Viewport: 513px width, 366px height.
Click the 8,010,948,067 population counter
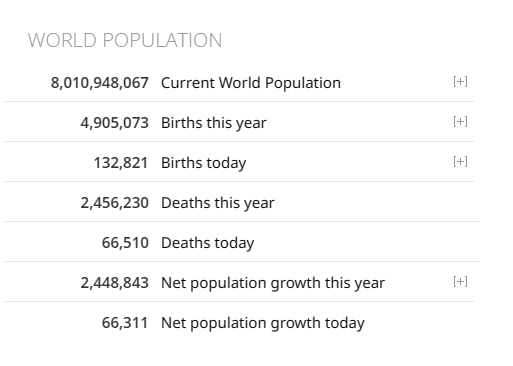click(100, 83)
